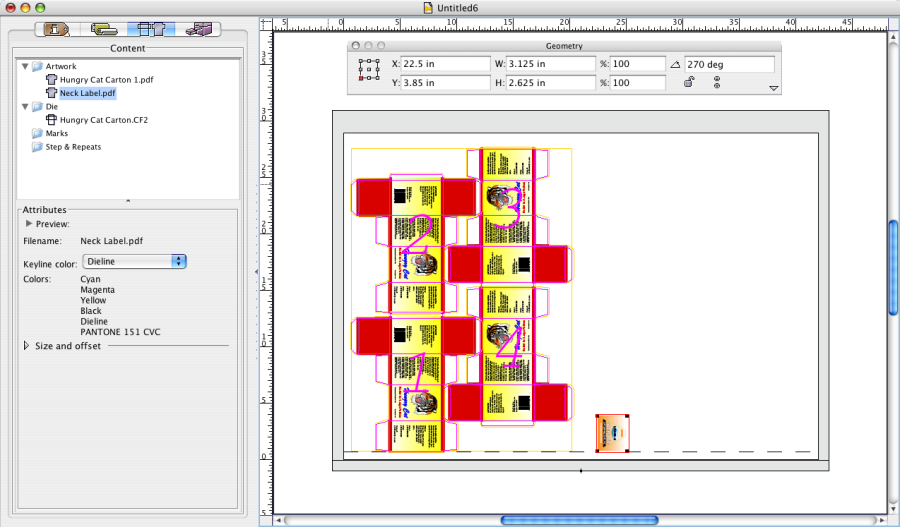Select carton number 3 on the layout

pyautogui.click(x=508, y=215)
